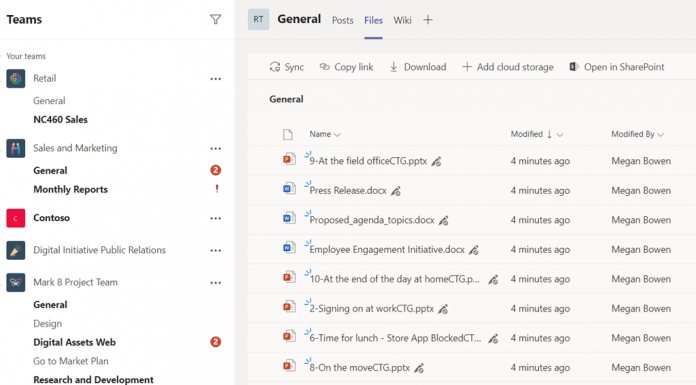Screen dimensions: 696x385
Task: Click the filter funnel icon beside Teams
Action: 215,20
